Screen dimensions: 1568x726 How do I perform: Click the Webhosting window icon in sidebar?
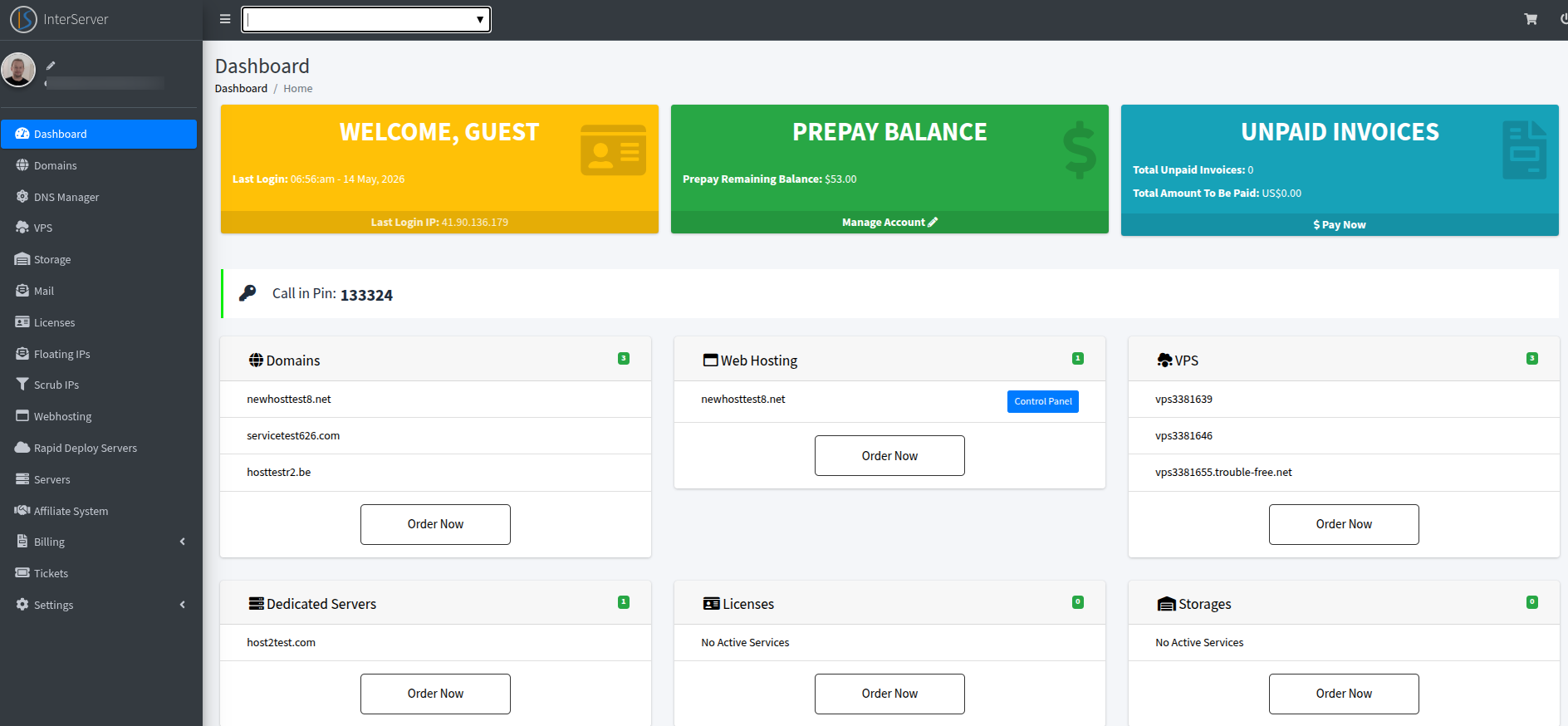pos(22,416)
